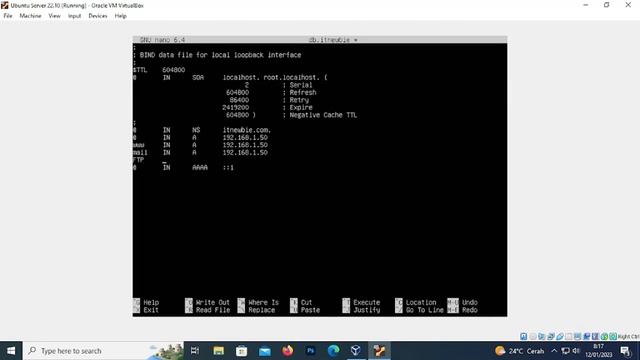The image size is (640, 360).
Task: Launch Microsoft Edge from the taskbar
Action: point(333,351)
